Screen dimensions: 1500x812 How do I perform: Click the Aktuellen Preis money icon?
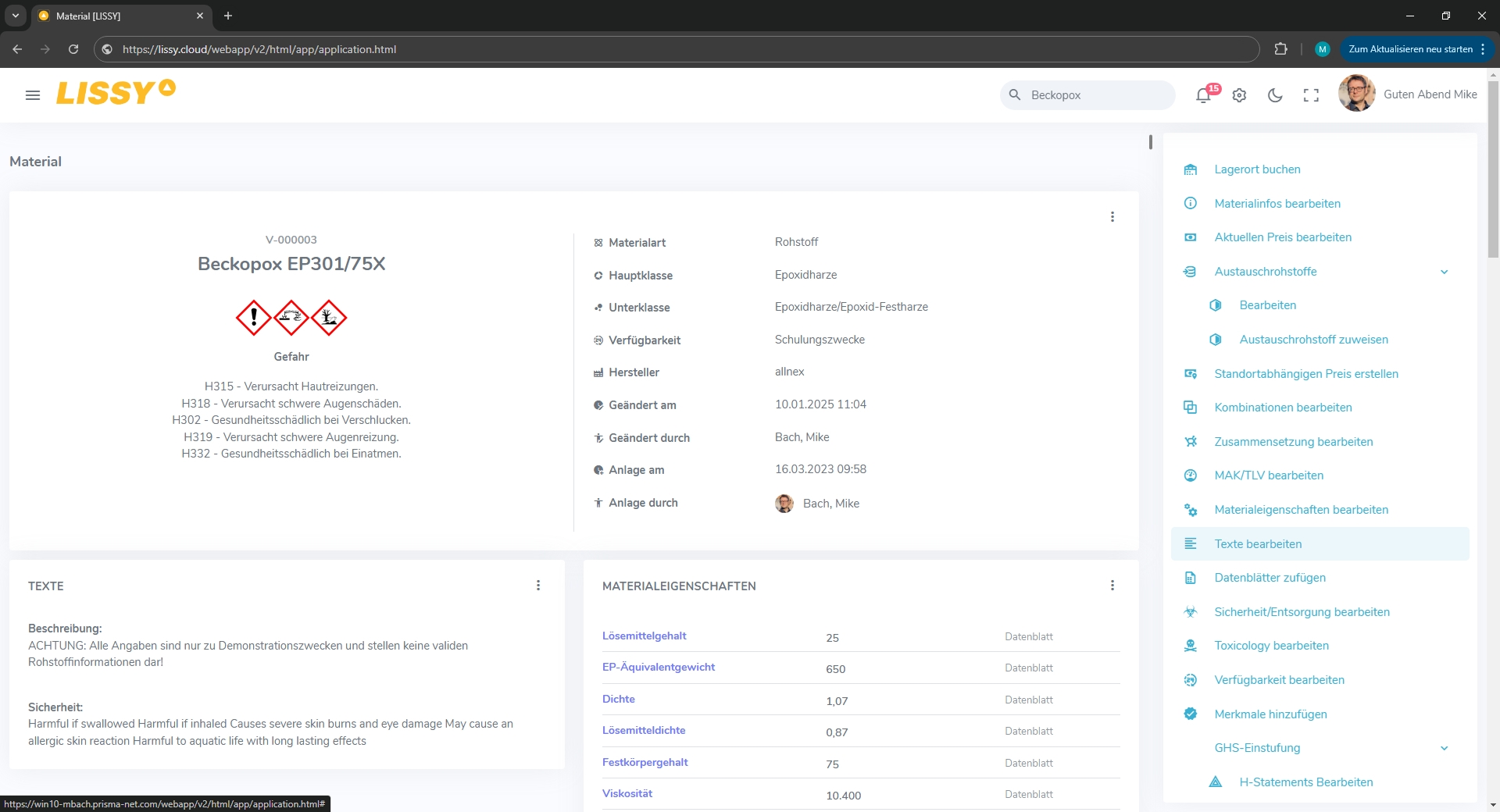[1191, 237]
